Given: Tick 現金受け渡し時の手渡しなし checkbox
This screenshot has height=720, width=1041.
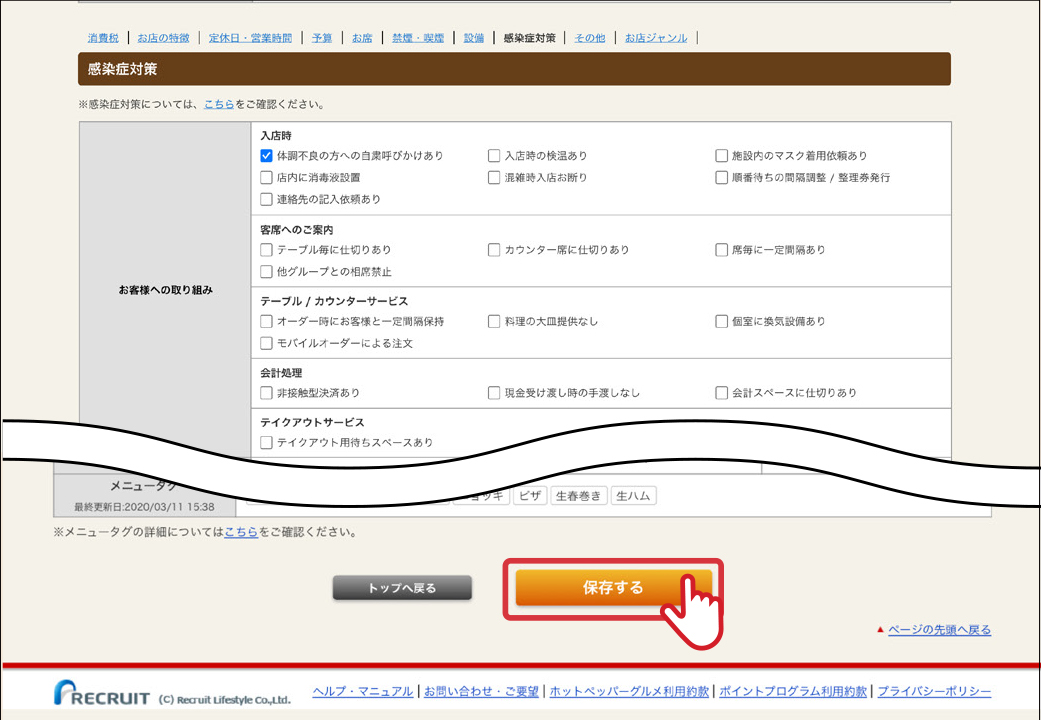Looking at the screenshot, I should pyautogui.click(x=494, y=393).
